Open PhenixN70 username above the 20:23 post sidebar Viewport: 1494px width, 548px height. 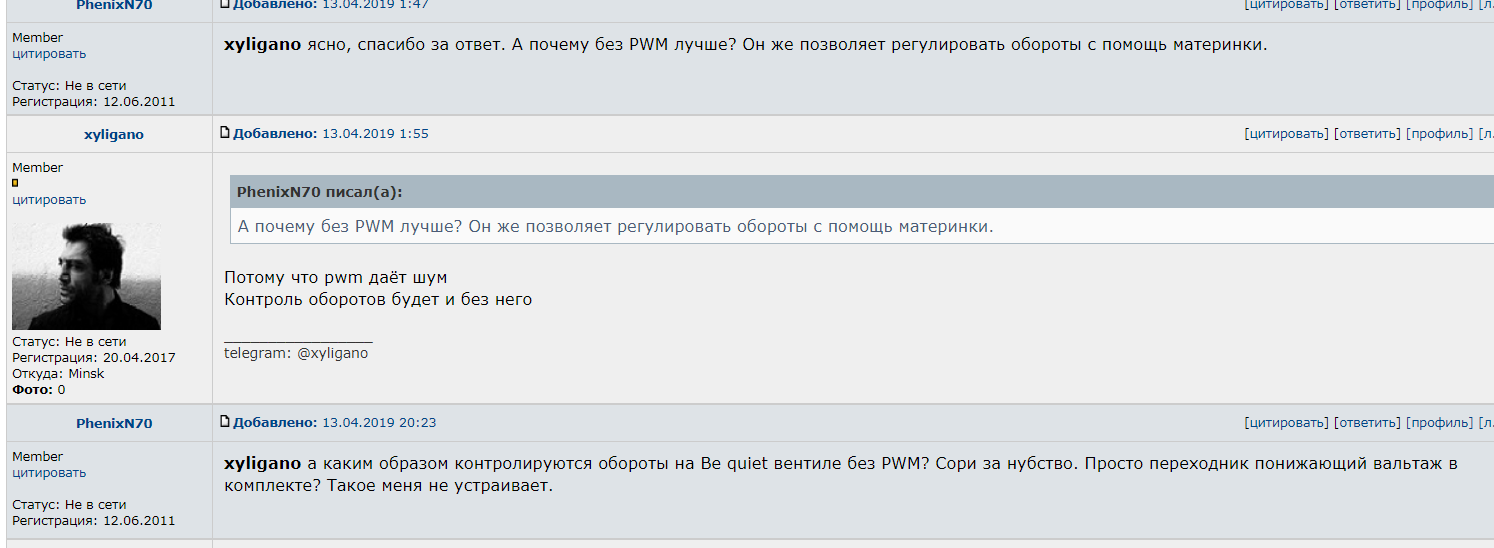114,424
